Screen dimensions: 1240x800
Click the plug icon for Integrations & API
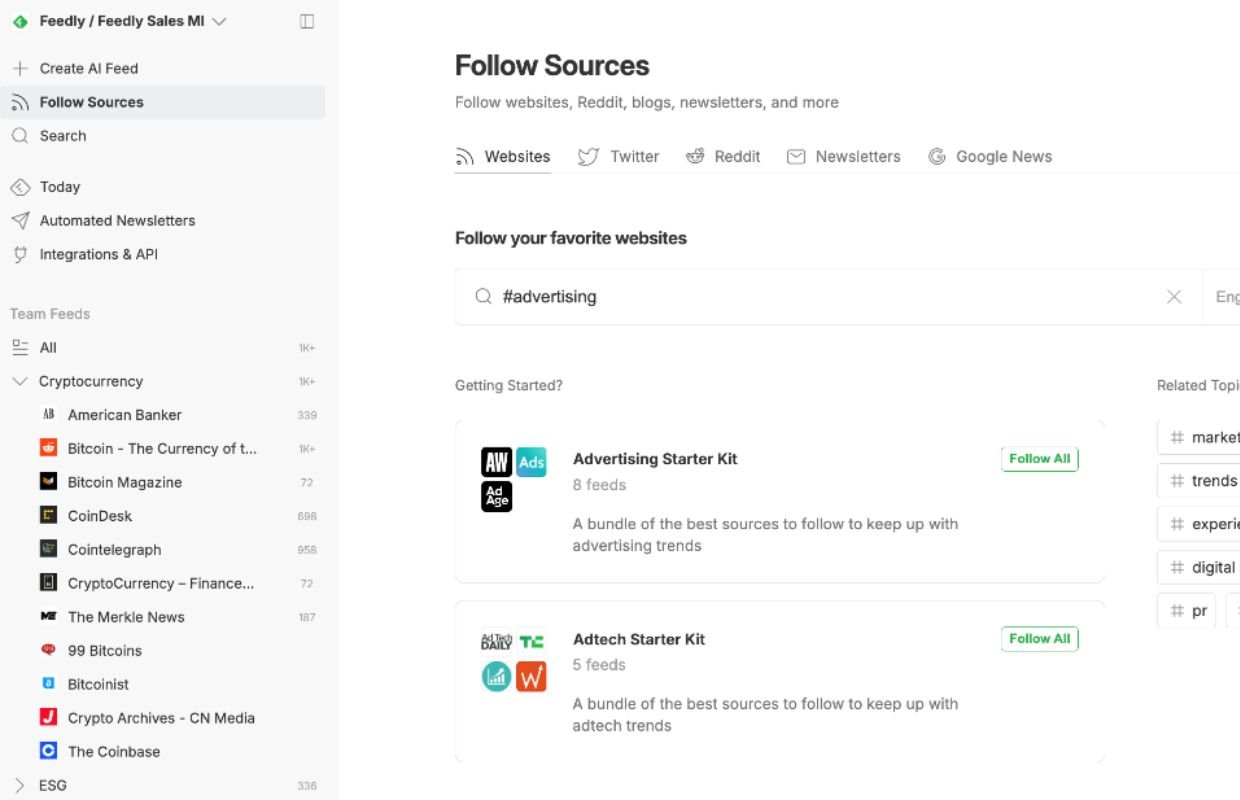[x=20, y=254]
